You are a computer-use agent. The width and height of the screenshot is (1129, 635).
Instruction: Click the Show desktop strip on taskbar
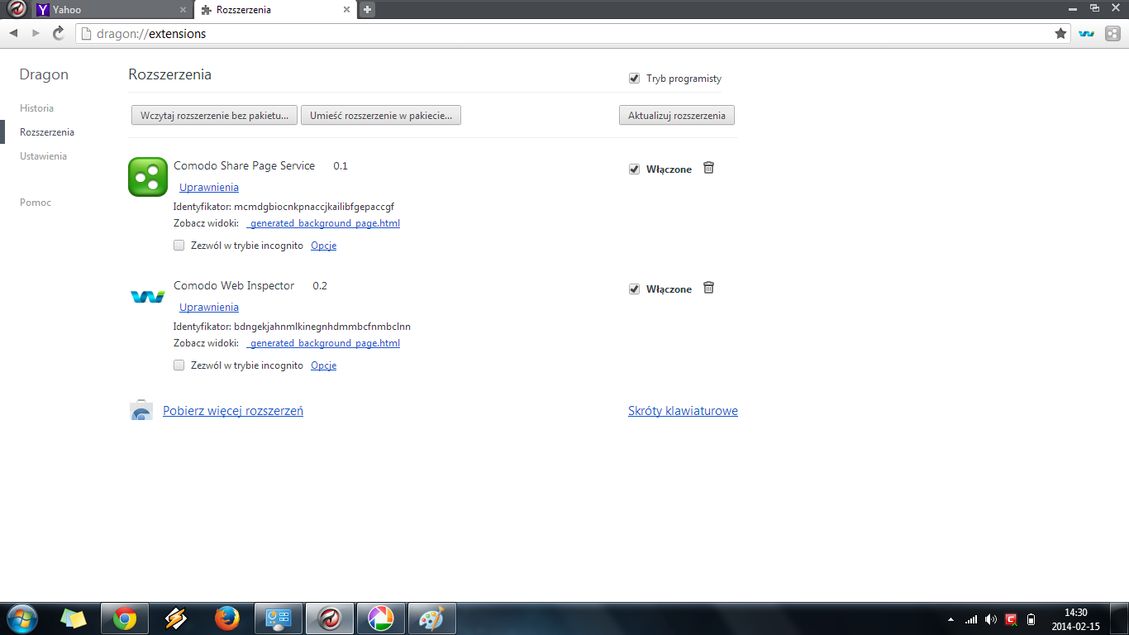pos(1120,618)
